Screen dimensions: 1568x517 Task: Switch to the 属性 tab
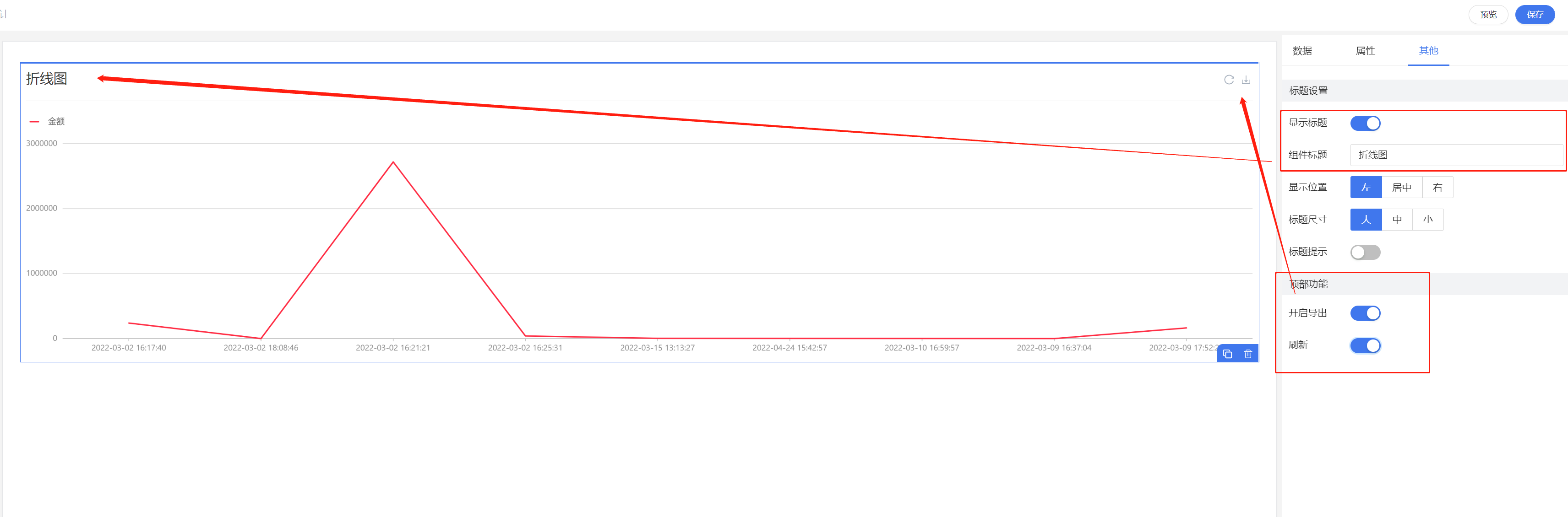pyautogui.click(x=1365, y=51)
